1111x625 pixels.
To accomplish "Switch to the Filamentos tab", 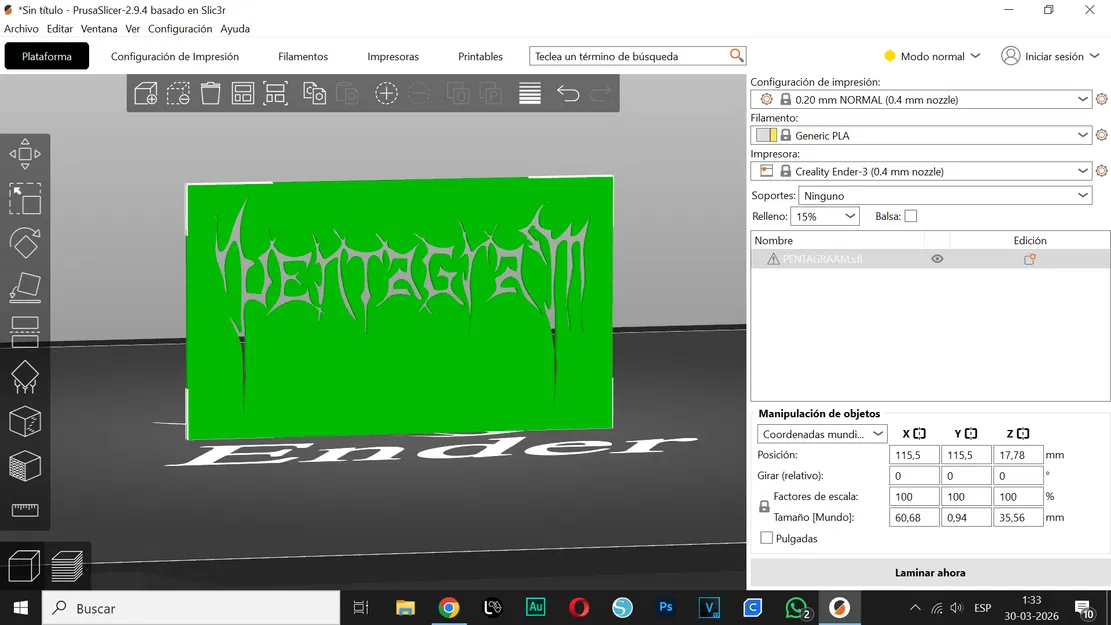I will pos(303,56).
